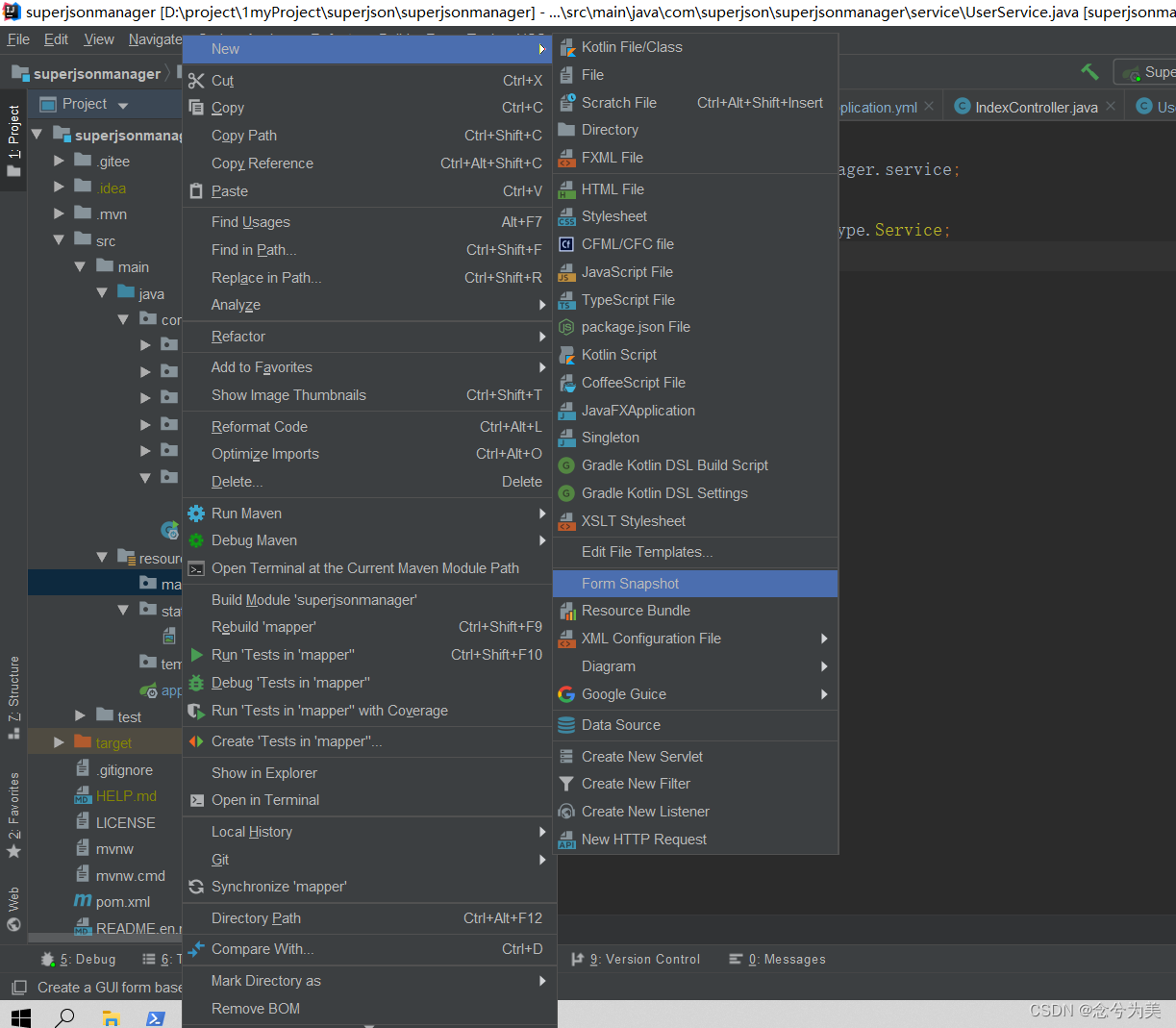Select Form Snapshot from New submenu

pyautogui.click(x=695, y=584)
